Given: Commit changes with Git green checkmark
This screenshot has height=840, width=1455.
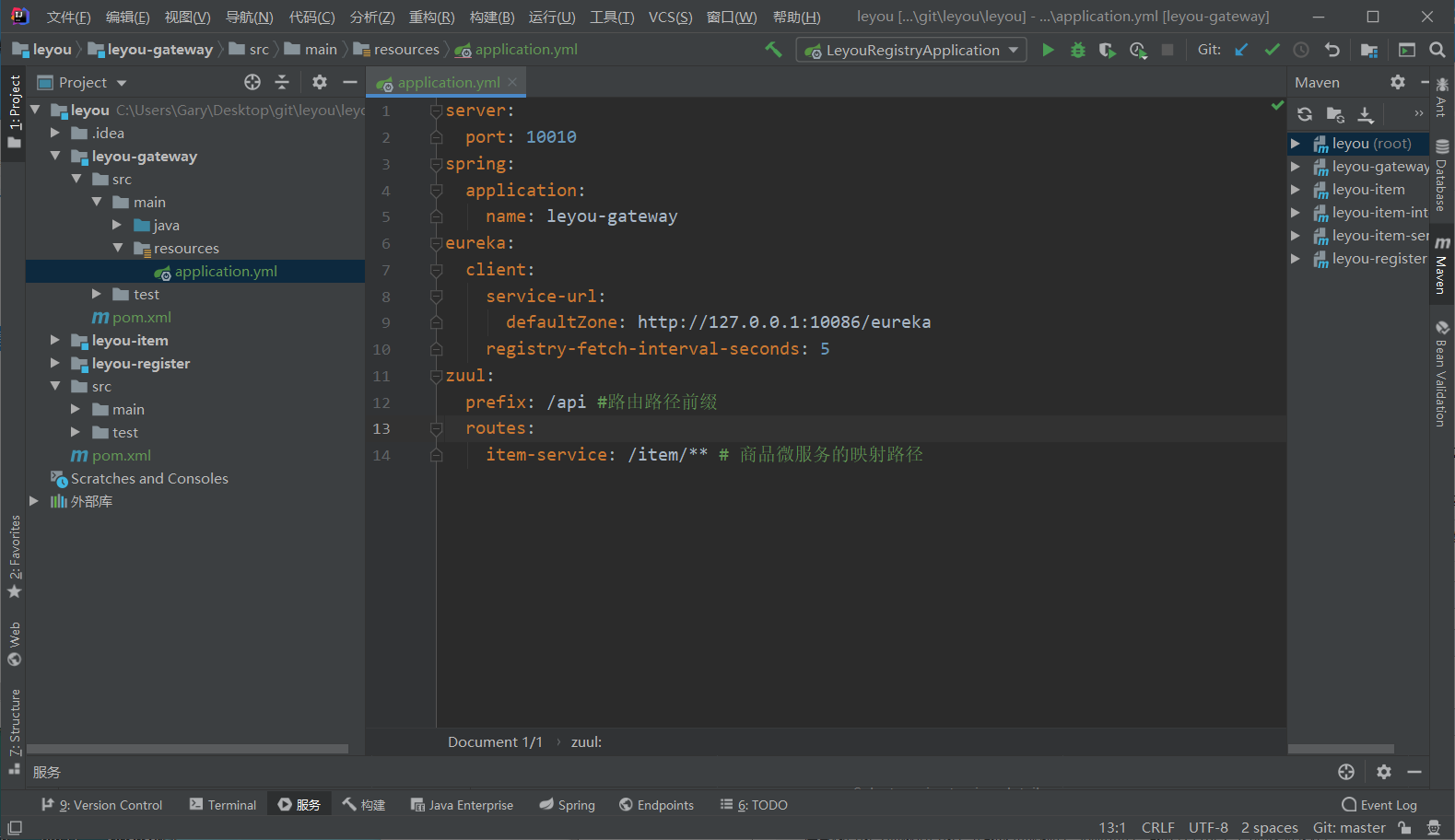Looking at the screenshot, I should click(x=1272, y=50).
